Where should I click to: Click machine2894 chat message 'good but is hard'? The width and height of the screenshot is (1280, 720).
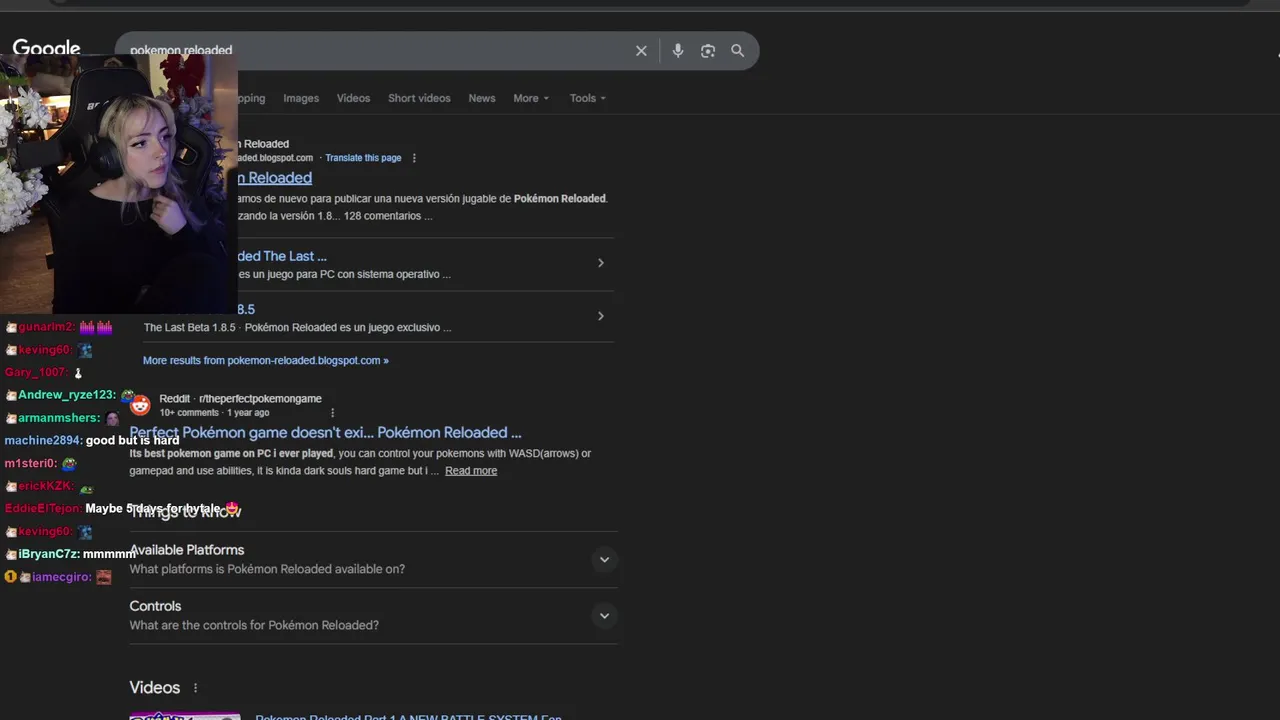coord(132,440)
